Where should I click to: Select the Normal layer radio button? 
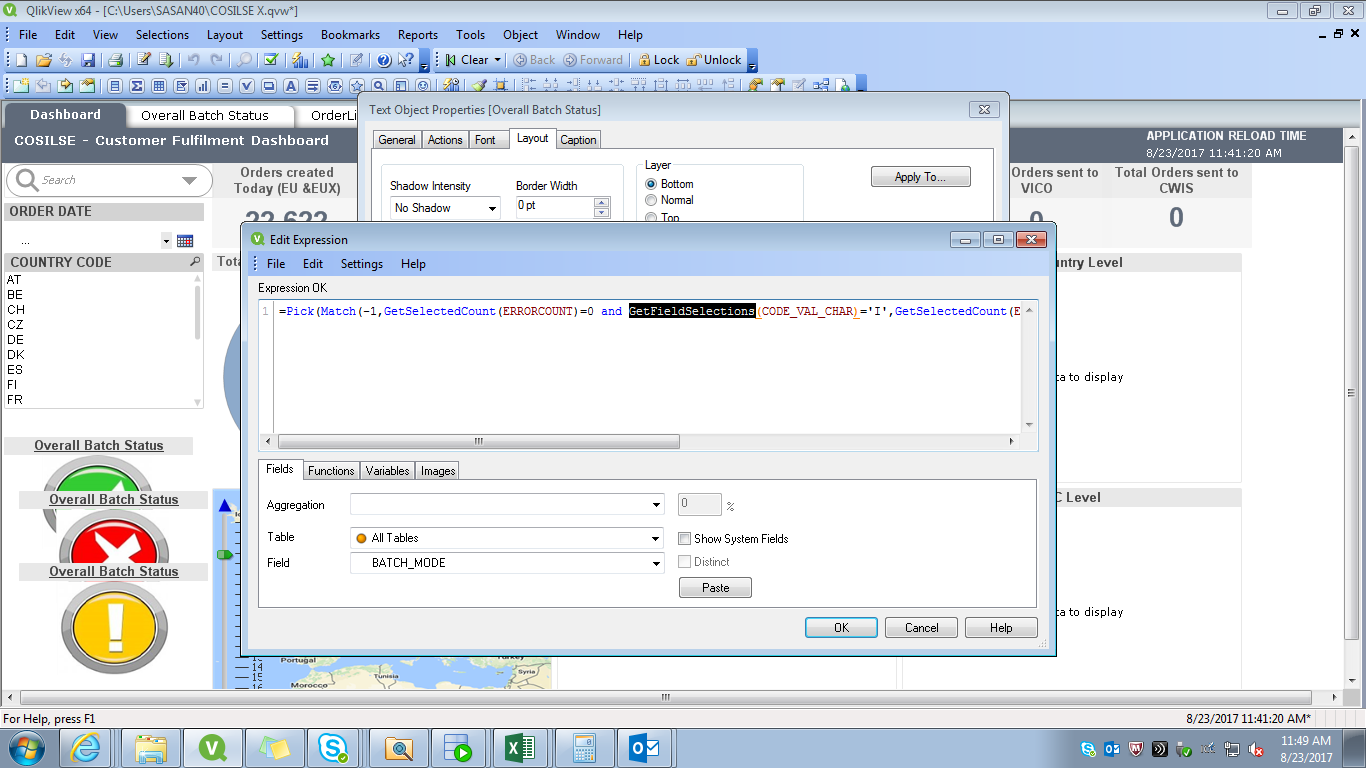coord(651,200)
